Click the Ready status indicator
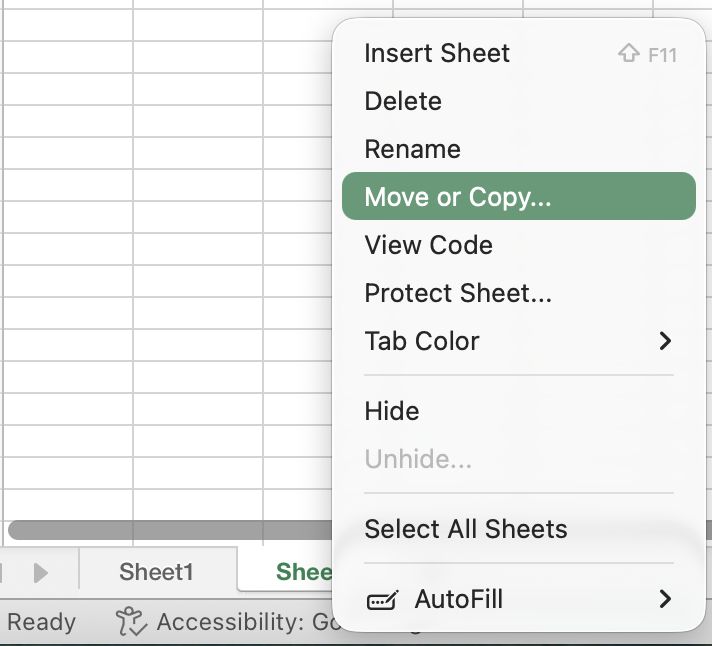712x646 pixels. pos(41,622)
